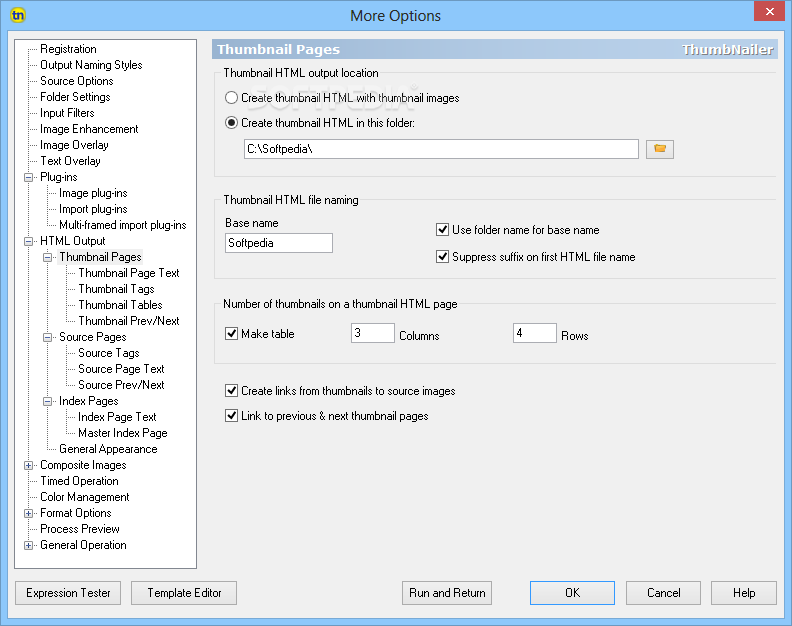Select Thumbnail Page Text item

point(129,273)
